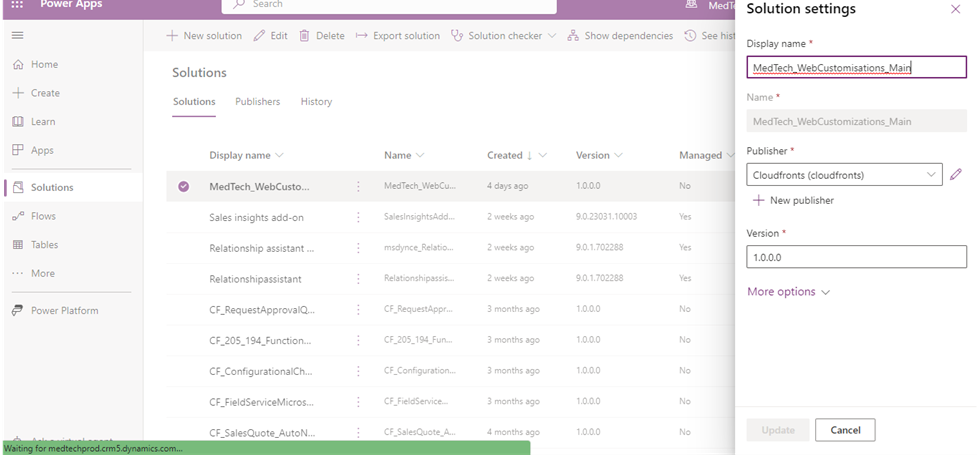The image size is (977, 455).
Task: Click the See history clock icon
Action: click(690, 36)
